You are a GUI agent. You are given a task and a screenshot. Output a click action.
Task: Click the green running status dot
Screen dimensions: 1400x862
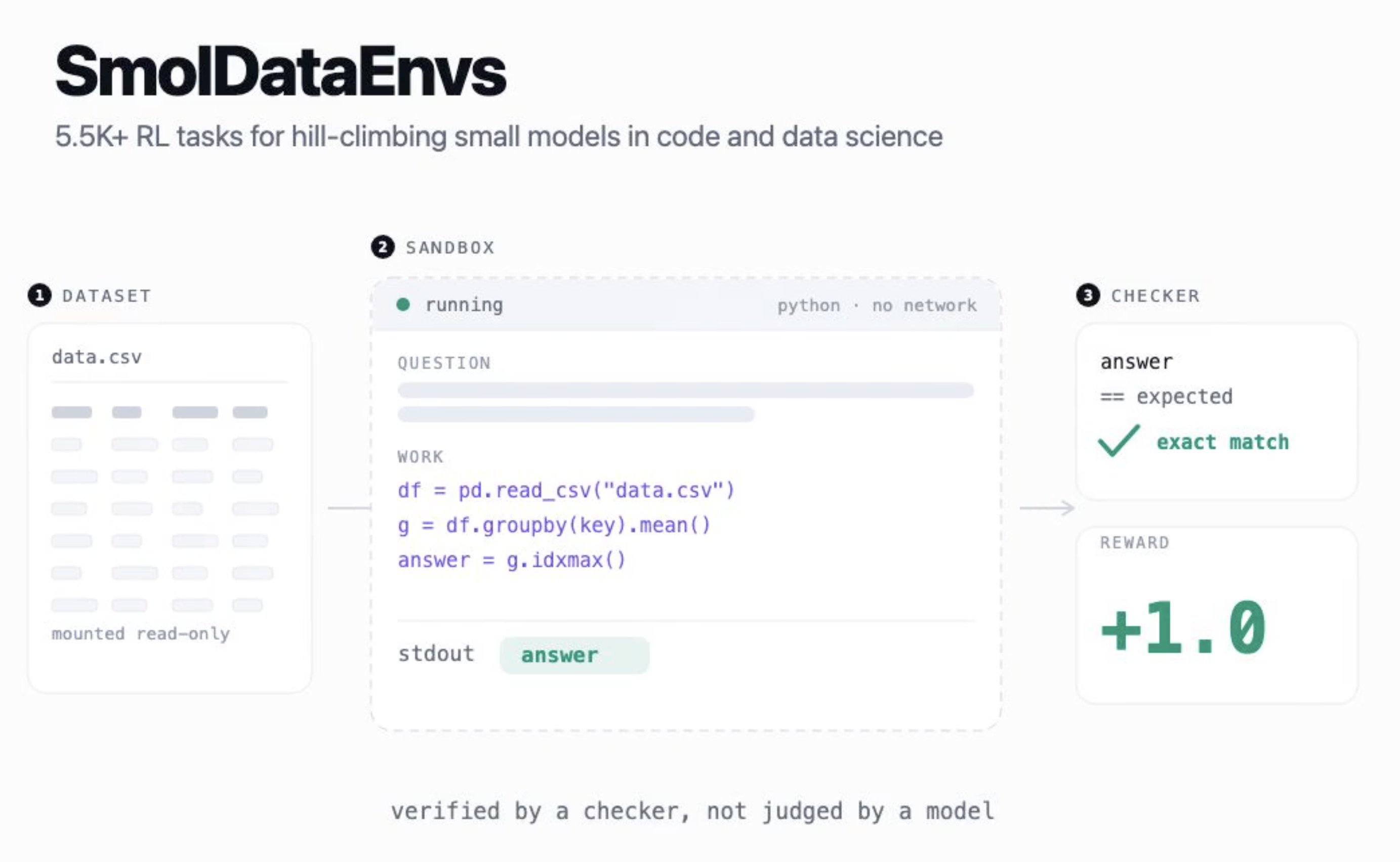(x=403, y=305)
